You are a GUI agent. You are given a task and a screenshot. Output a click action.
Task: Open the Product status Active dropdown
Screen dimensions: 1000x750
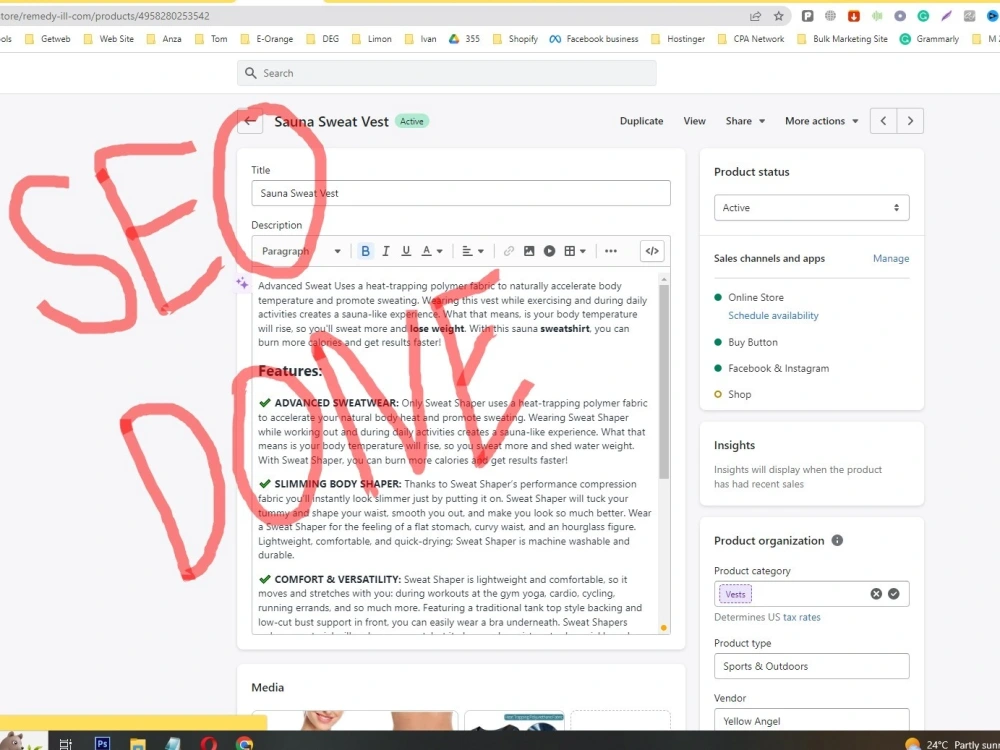pyautogui.click(x=811, y=208)
